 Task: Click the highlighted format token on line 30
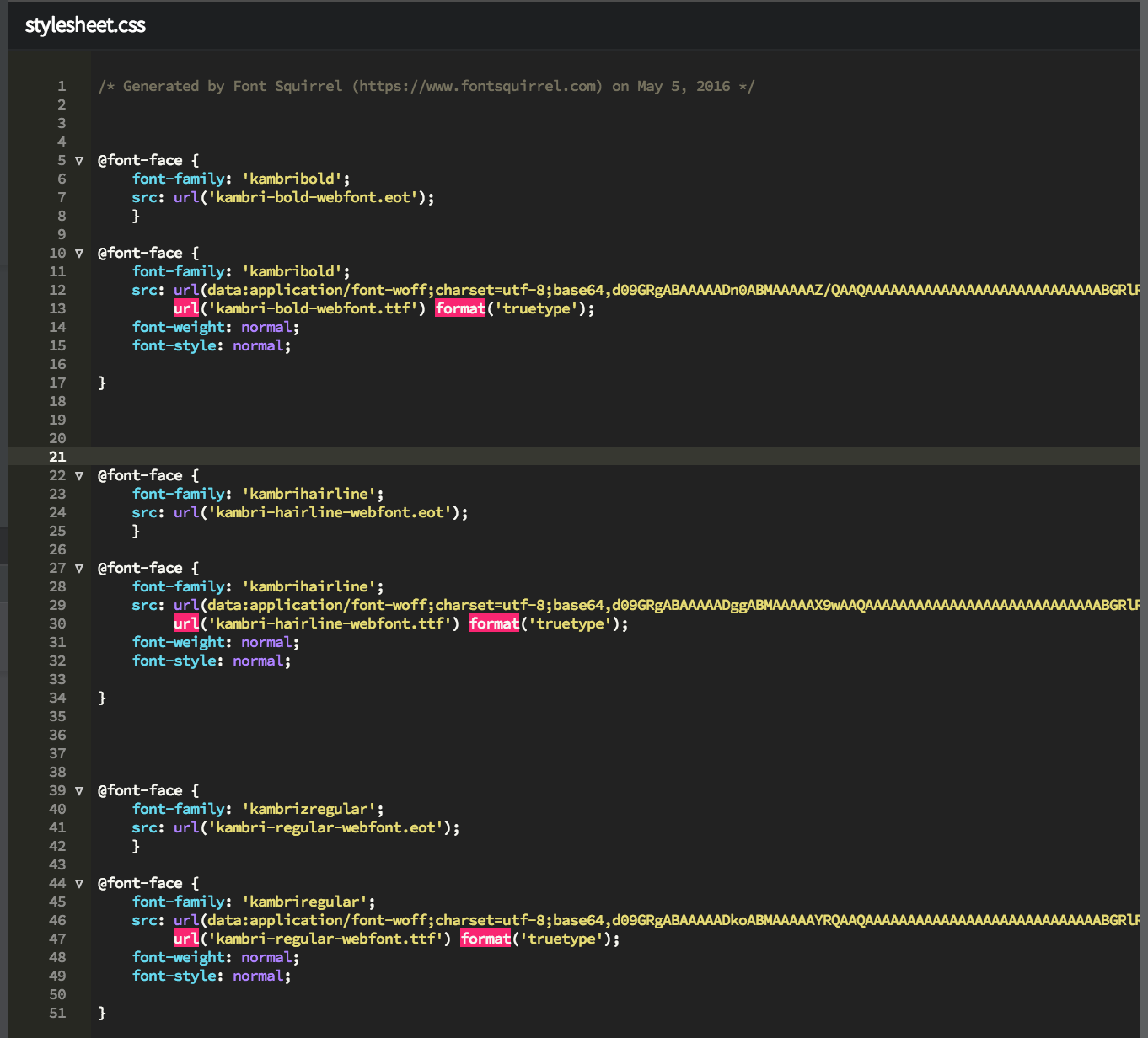point(495,623)
